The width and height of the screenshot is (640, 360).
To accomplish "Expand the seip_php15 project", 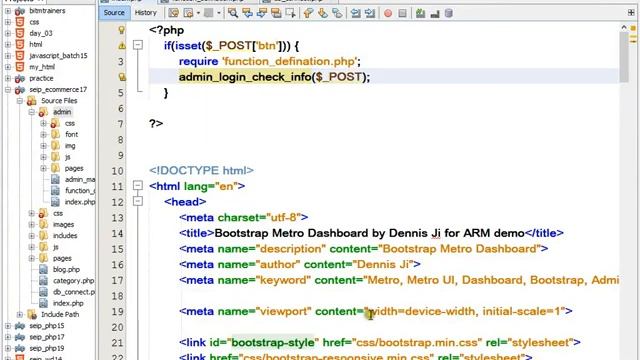I will [x=8, y=326].
